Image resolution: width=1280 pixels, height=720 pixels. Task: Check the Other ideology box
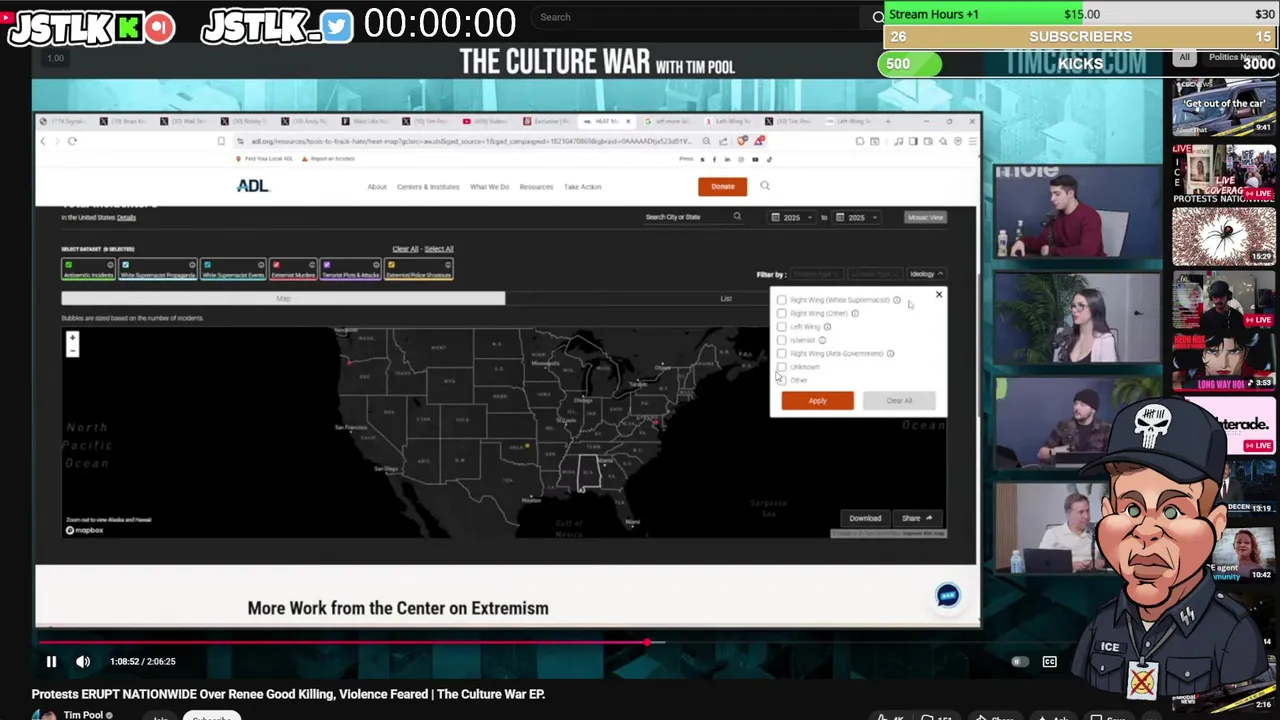[782, 380]
